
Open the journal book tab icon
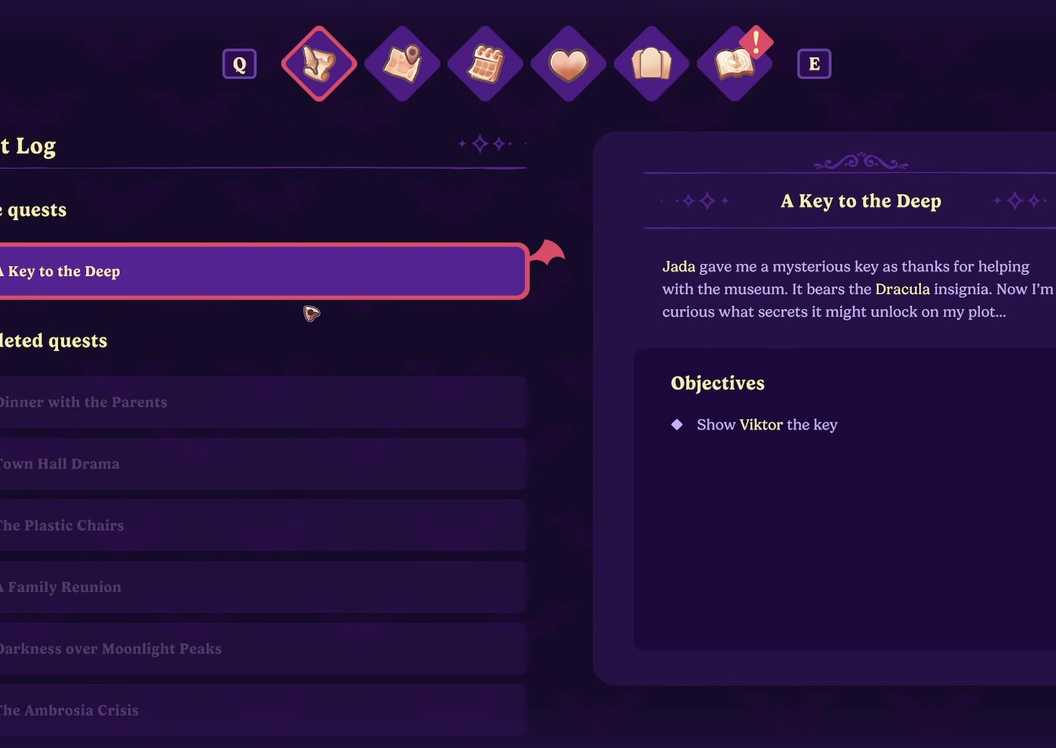click(734, 65)
